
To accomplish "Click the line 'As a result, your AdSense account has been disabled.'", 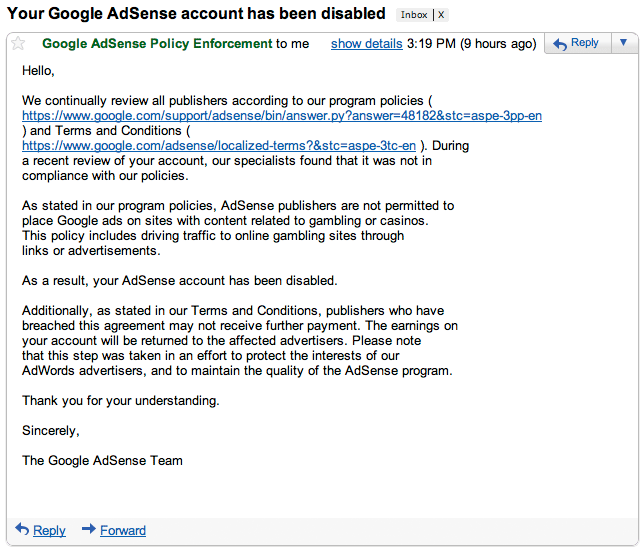I will pos(180,281).
